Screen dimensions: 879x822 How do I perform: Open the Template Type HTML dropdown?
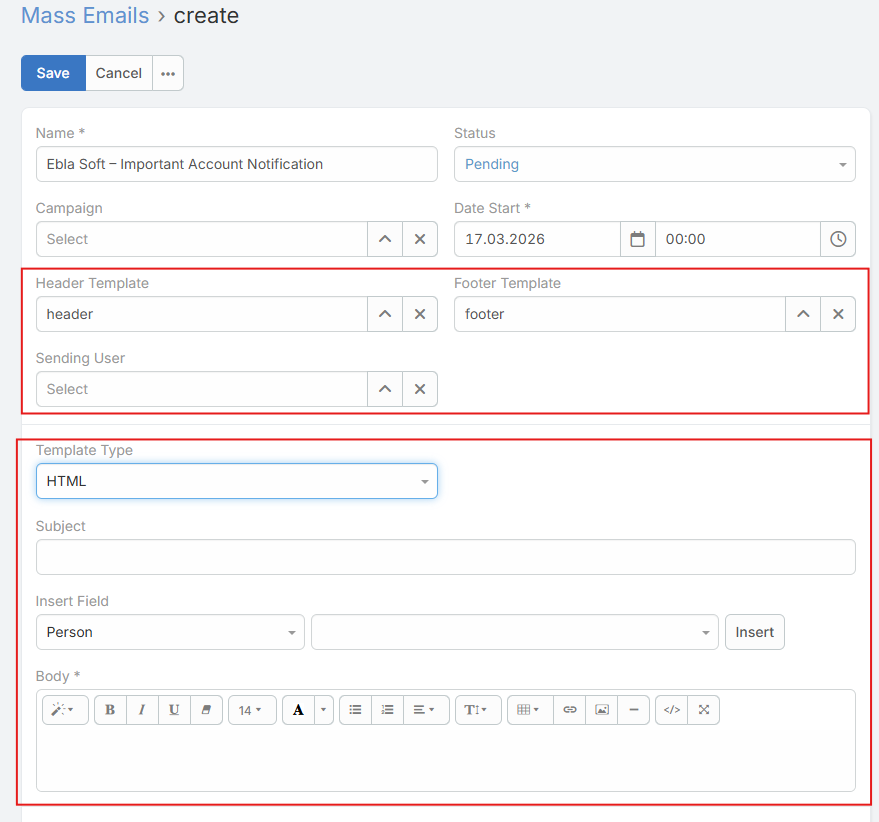[236, 481]
